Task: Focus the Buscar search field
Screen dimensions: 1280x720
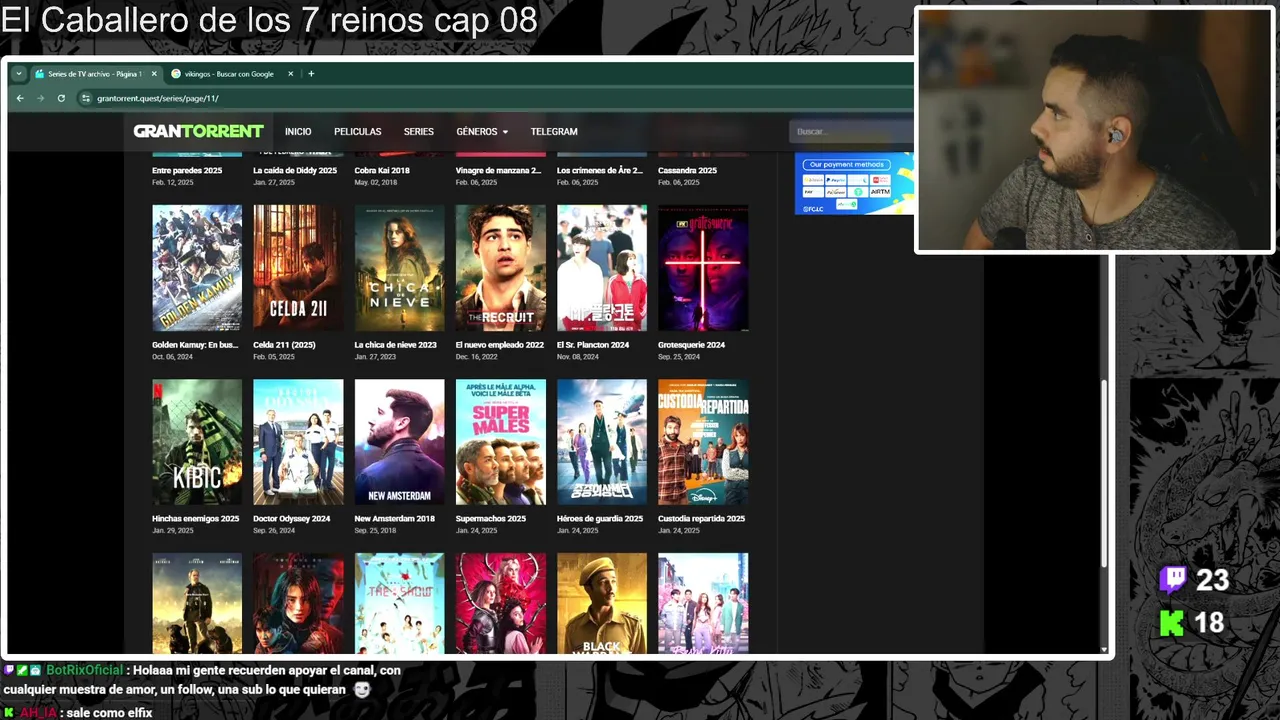Action: coord(850,132)
